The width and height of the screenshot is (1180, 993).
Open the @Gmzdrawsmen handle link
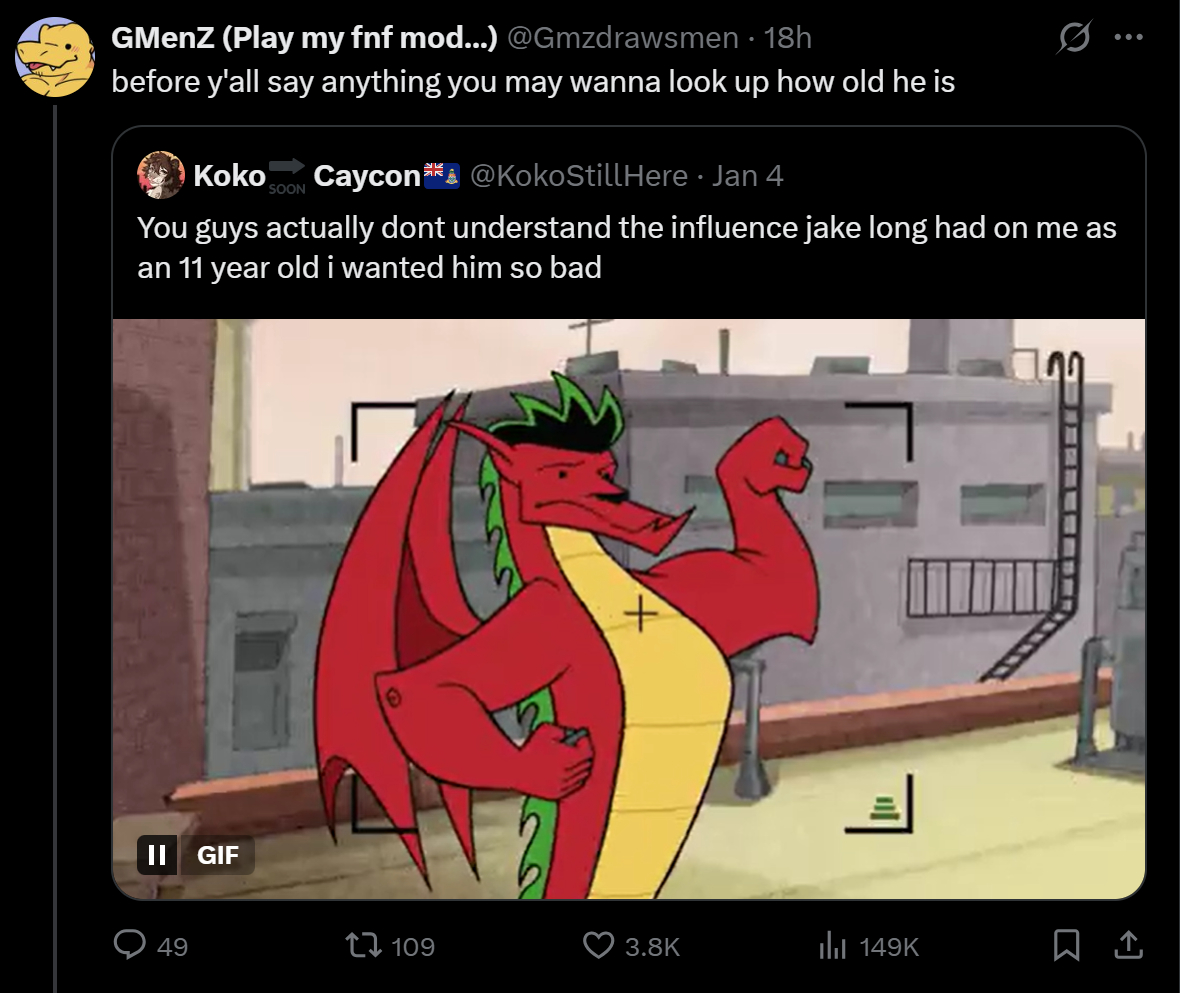[x=624, y=38]
